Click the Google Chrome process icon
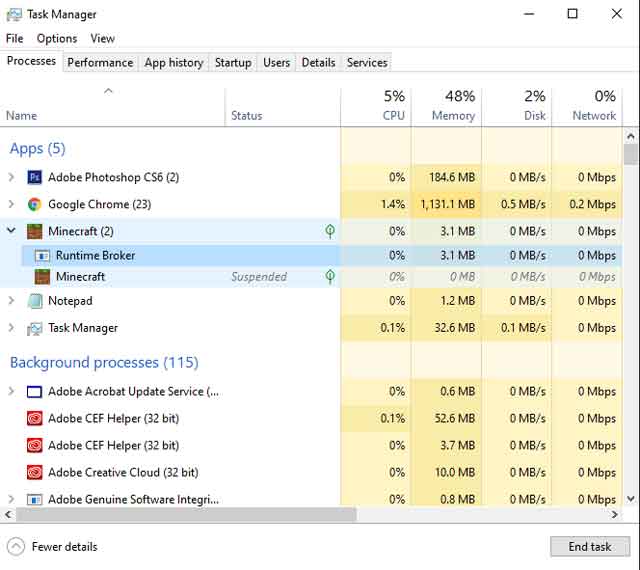The height and width of the screenshot is (570, 640). pyautogui.click(x=34, y=204)
